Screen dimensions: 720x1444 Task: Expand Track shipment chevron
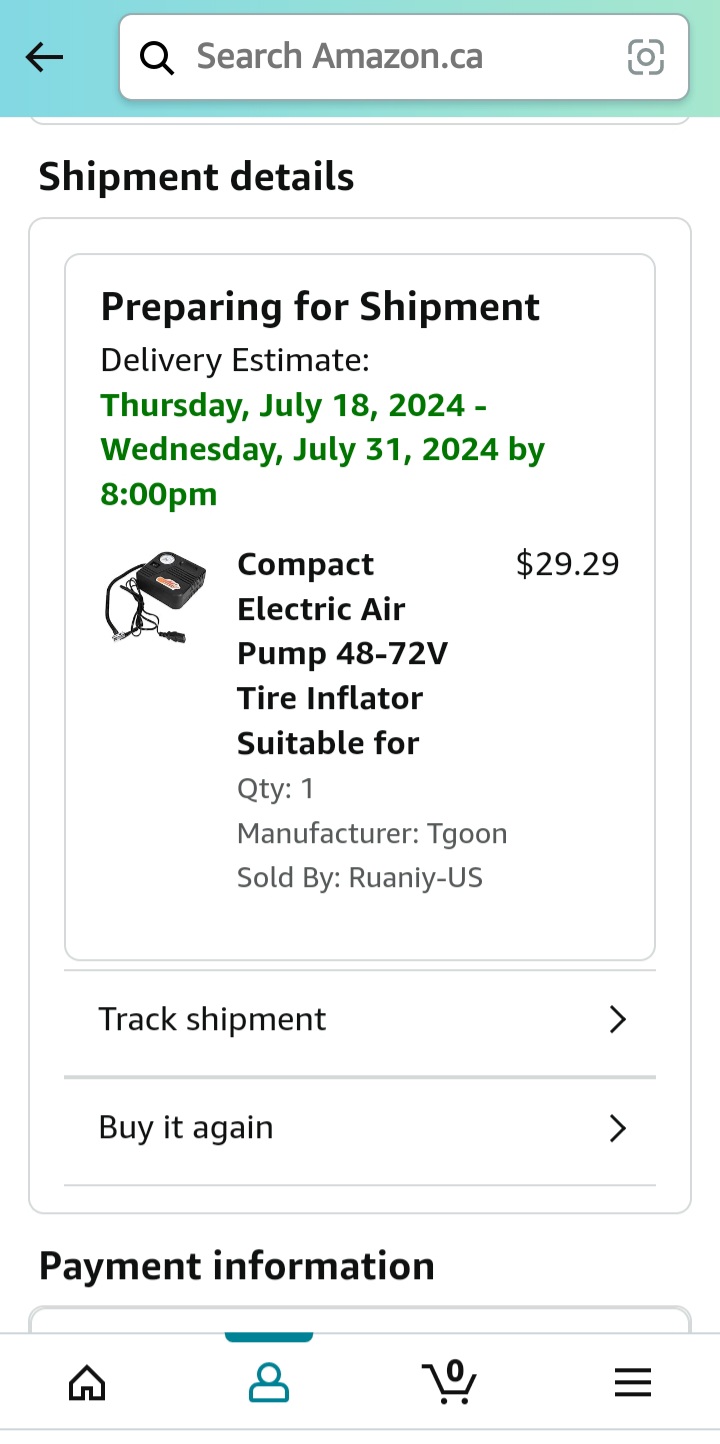pyautogui.click(x=617, y=1019)
